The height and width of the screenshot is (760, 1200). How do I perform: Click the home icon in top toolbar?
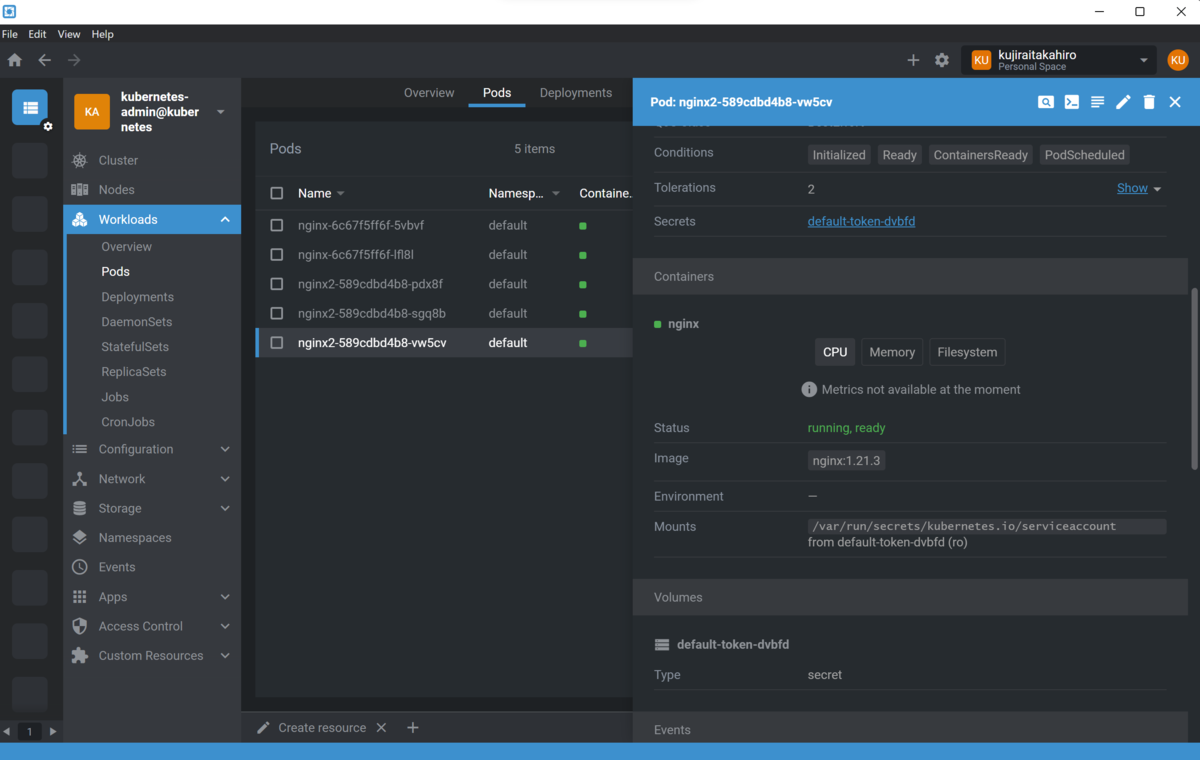15,60
